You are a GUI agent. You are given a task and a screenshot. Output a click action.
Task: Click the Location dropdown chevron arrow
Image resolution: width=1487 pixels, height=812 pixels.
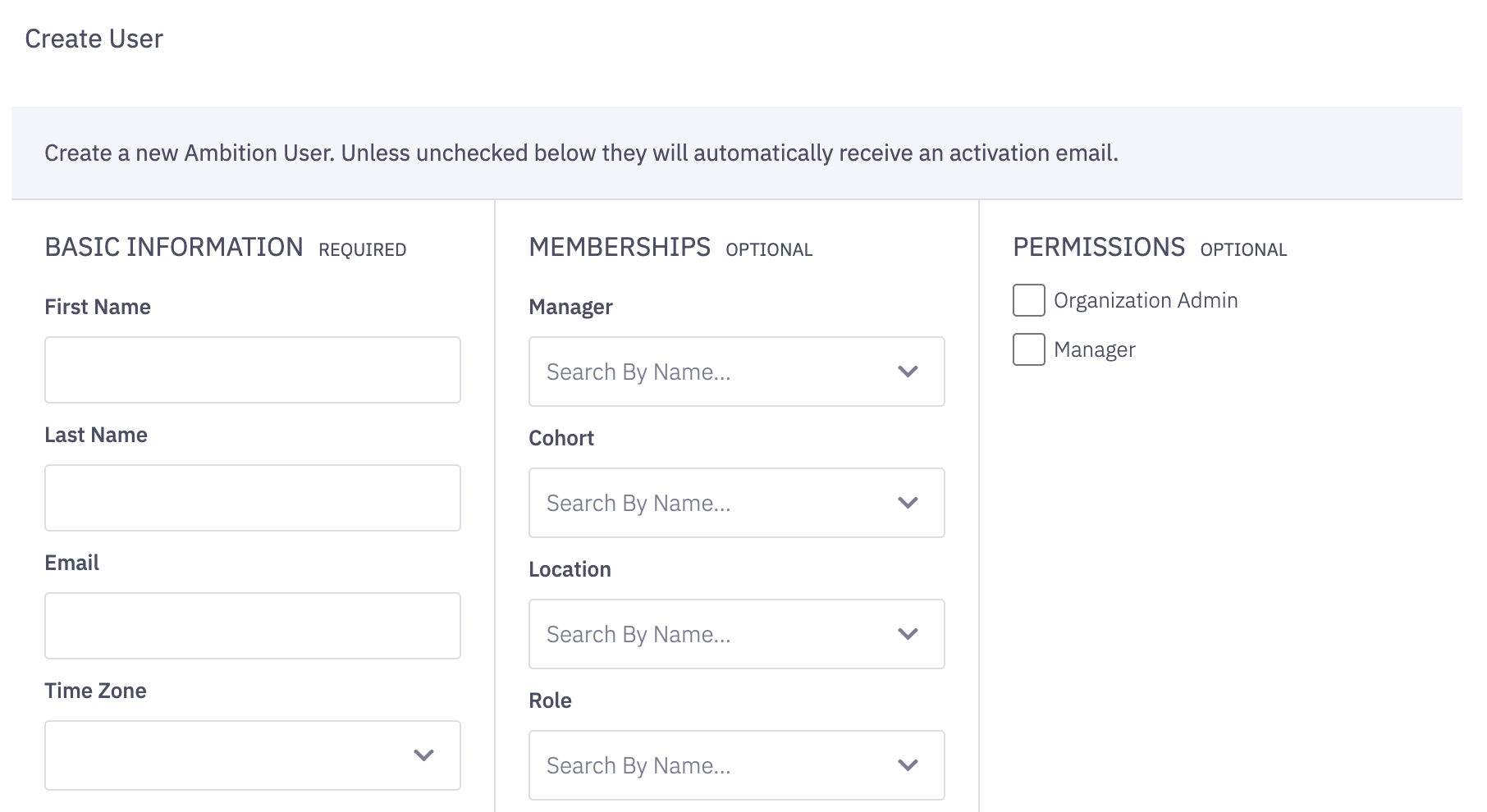click(908, 634)
